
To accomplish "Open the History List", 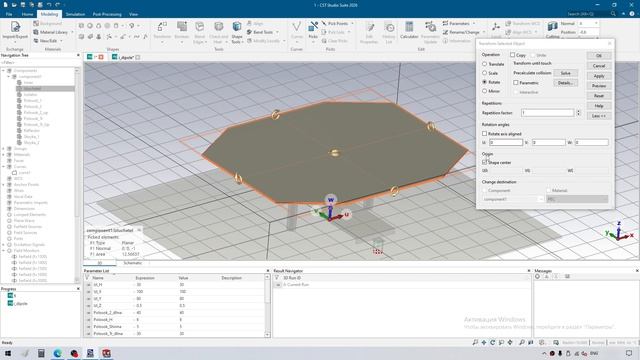I will coord(389,32).
